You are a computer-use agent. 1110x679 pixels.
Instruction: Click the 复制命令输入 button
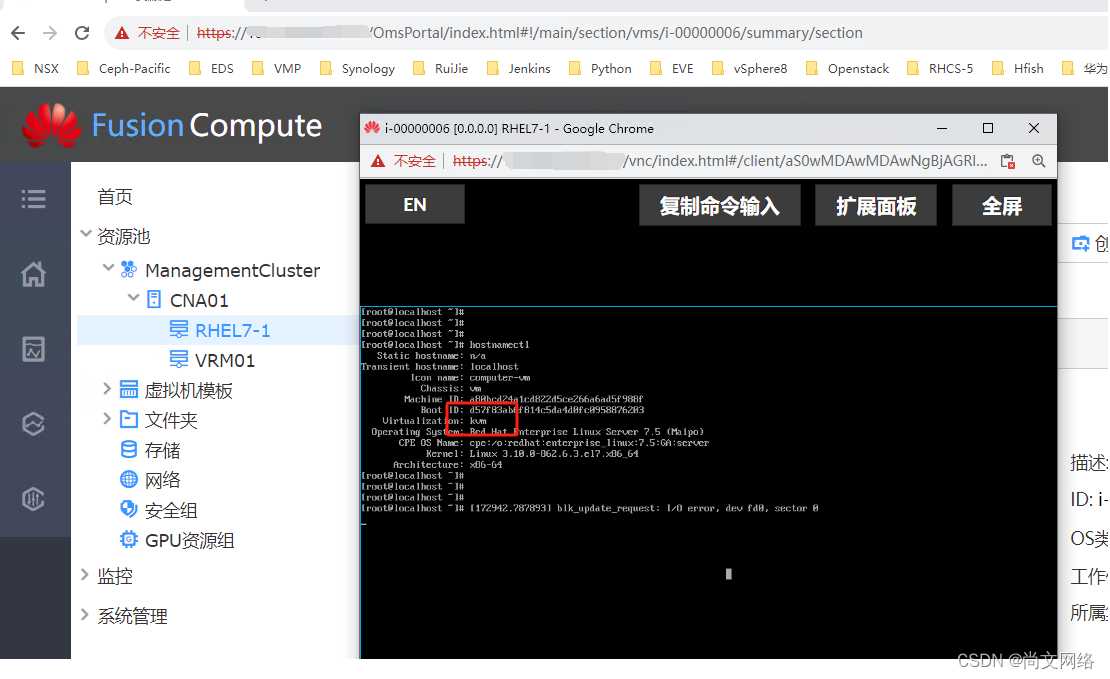tap(720, 205)
